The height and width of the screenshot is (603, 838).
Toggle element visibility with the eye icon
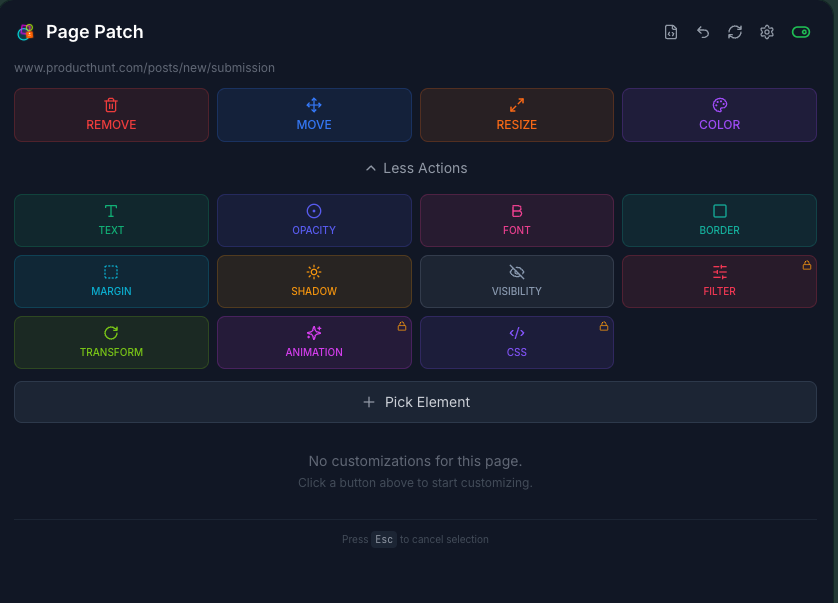pos(517,271)
